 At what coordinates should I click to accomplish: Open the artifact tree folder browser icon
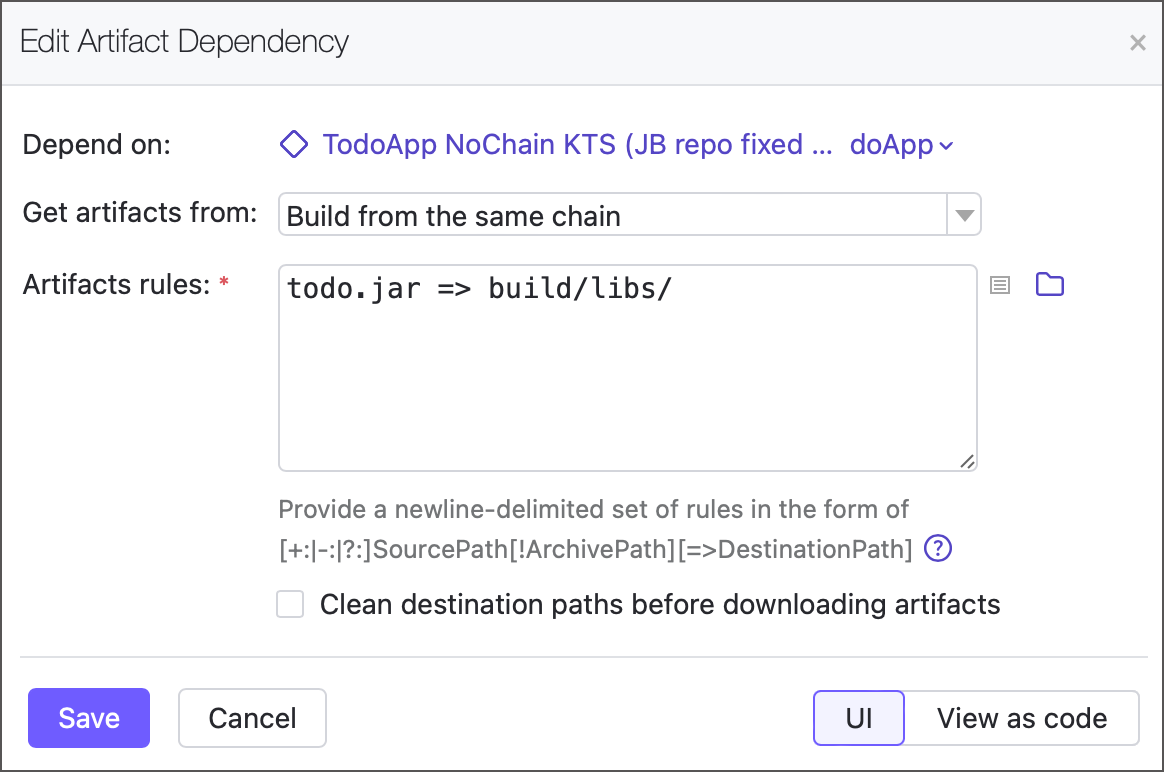pos(1049,285)
